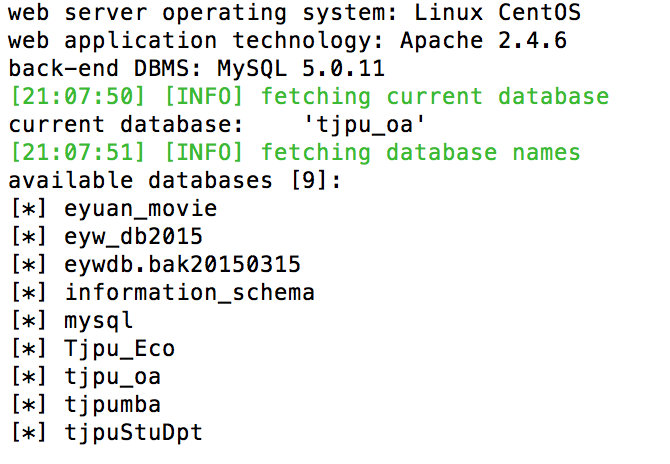Viewport: 670px width, 464px height.
Task: Click the tjpuStuDpt database name
Action: 133,432
